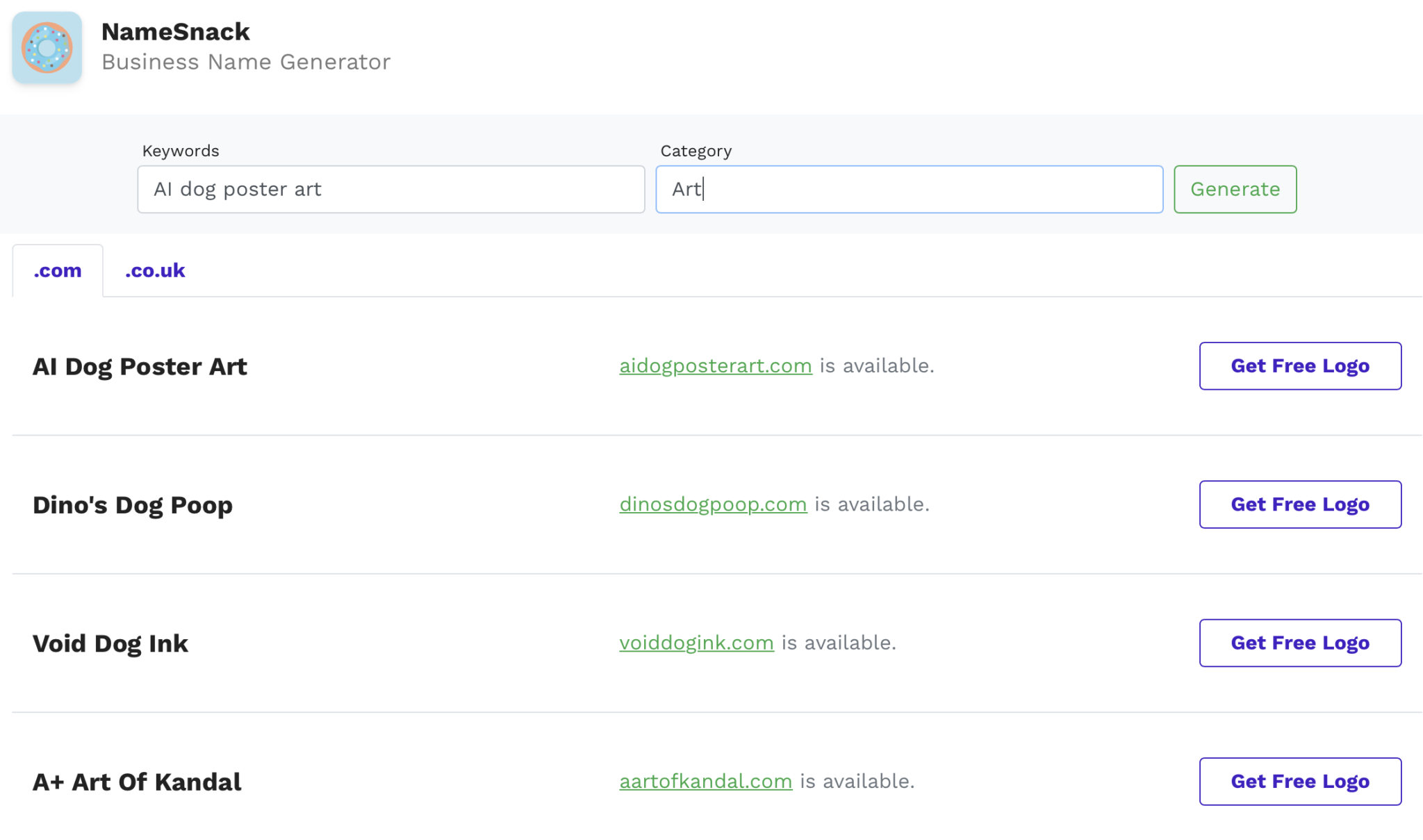Switch to the .co.uk tab
Image resolution: width=1423 pixels, height=840 pixels.
pos(154,270)
